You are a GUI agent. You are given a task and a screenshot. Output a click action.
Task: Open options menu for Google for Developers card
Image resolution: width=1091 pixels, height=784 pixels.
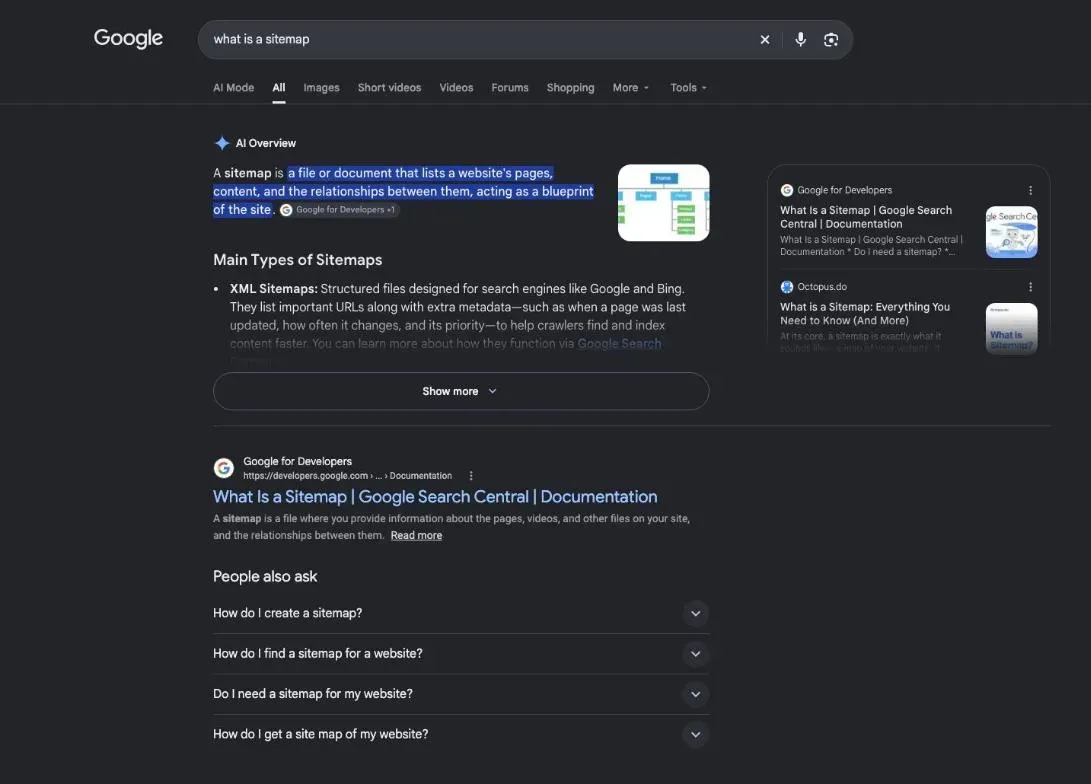point(1030,190)
